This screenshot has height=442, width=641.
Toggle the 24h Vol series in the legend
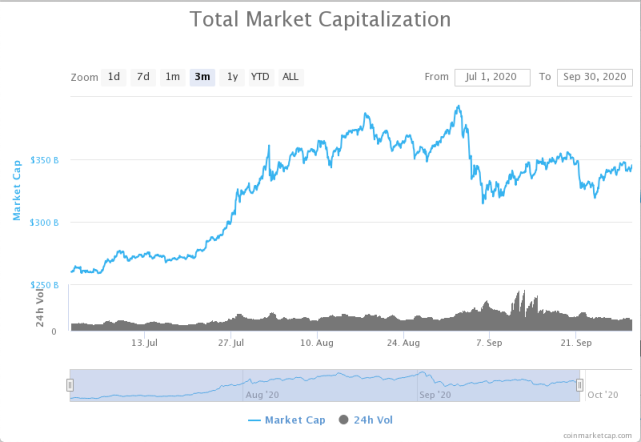click(375, 419)
